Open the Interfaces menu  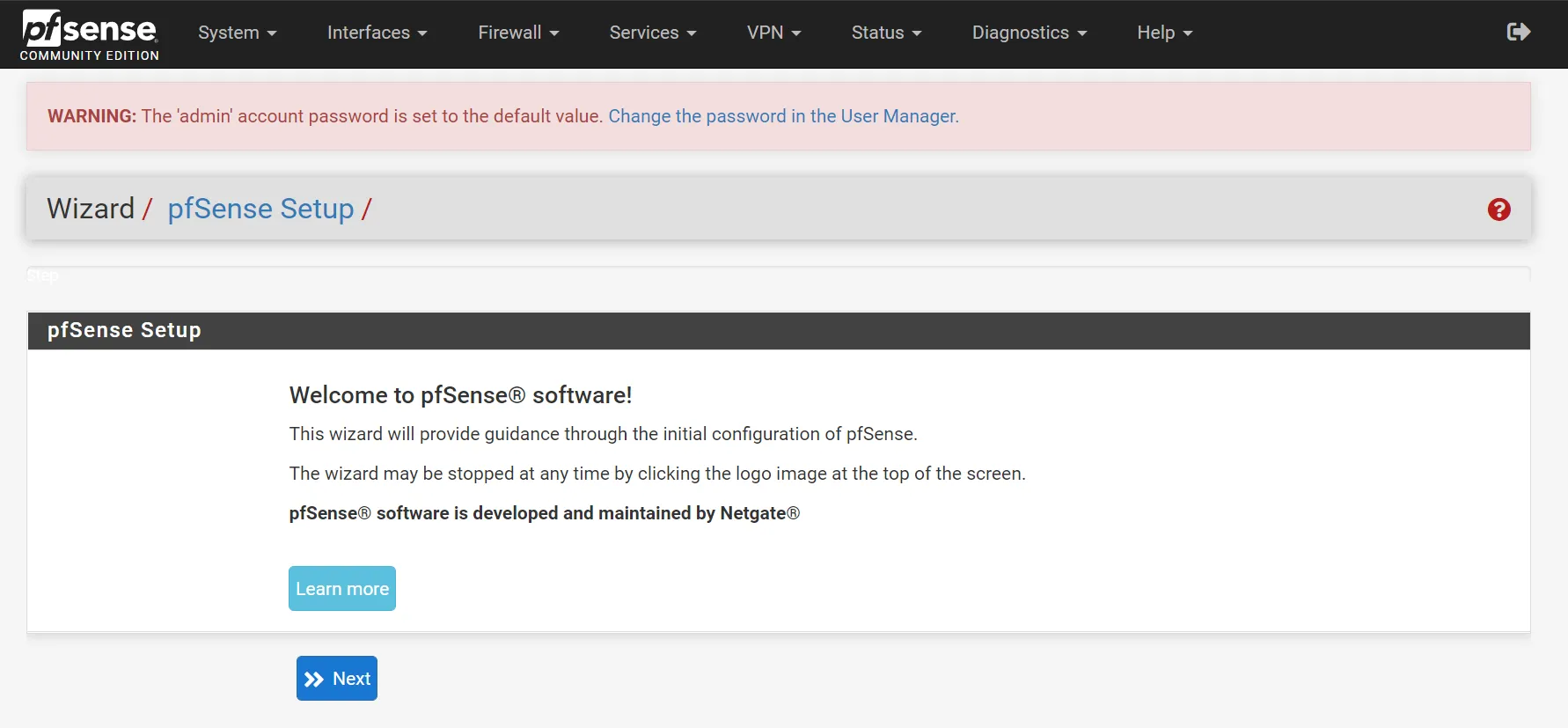(x=377, y=33)
